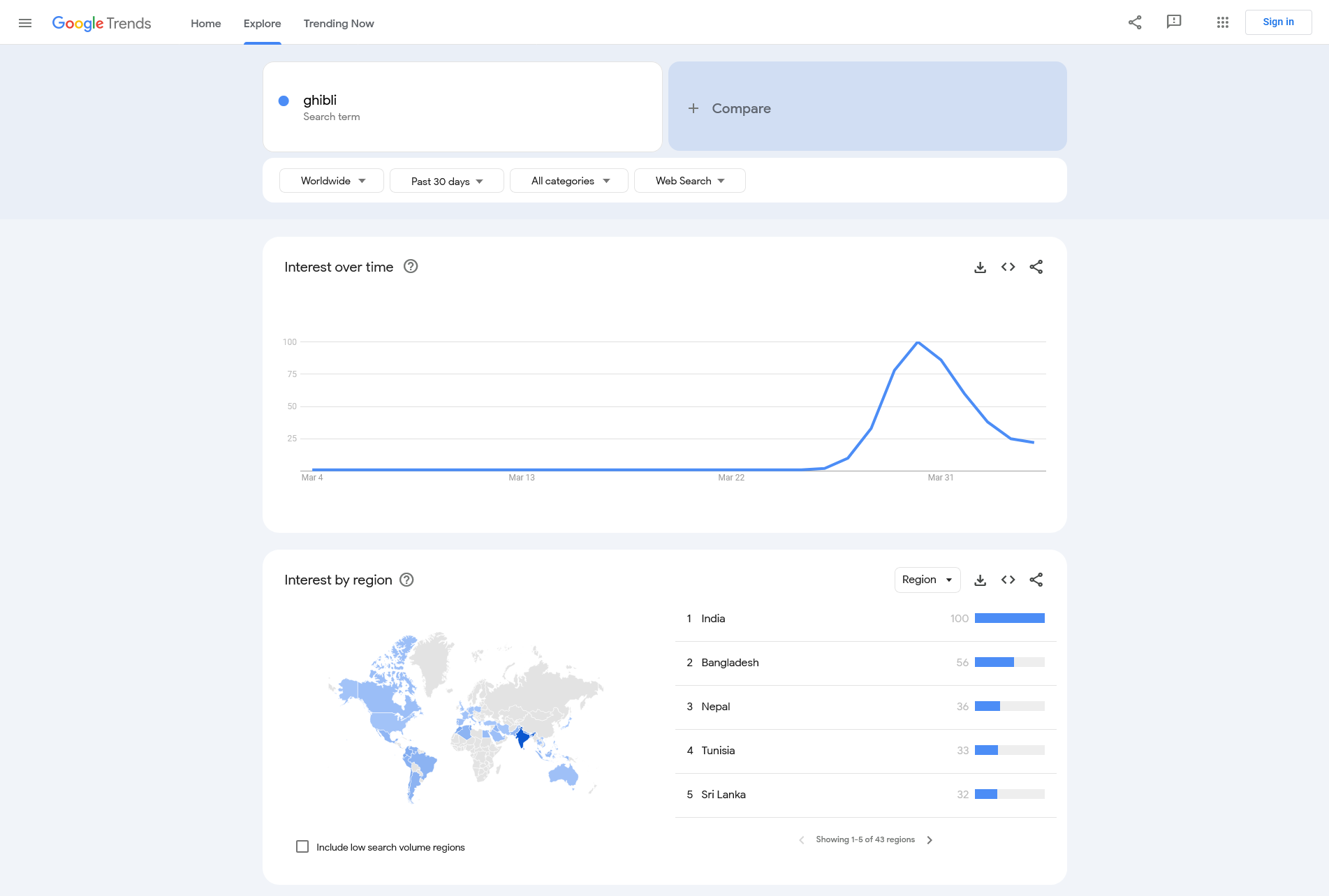Click the Mar 31 axis label

[x=941, y=478]
